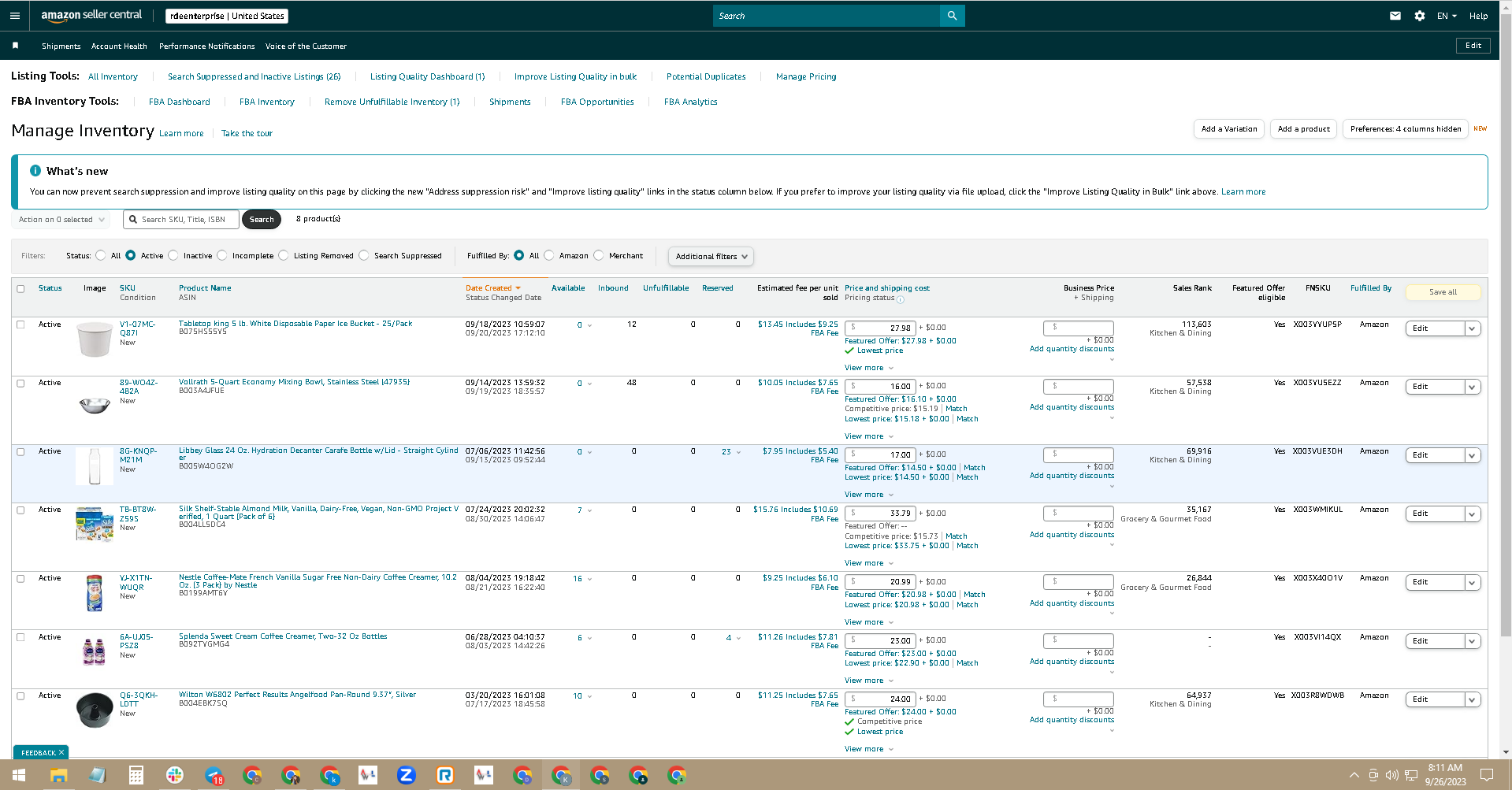Expand View more for Vollrath Mixing Bowl row

pos(868,436)
